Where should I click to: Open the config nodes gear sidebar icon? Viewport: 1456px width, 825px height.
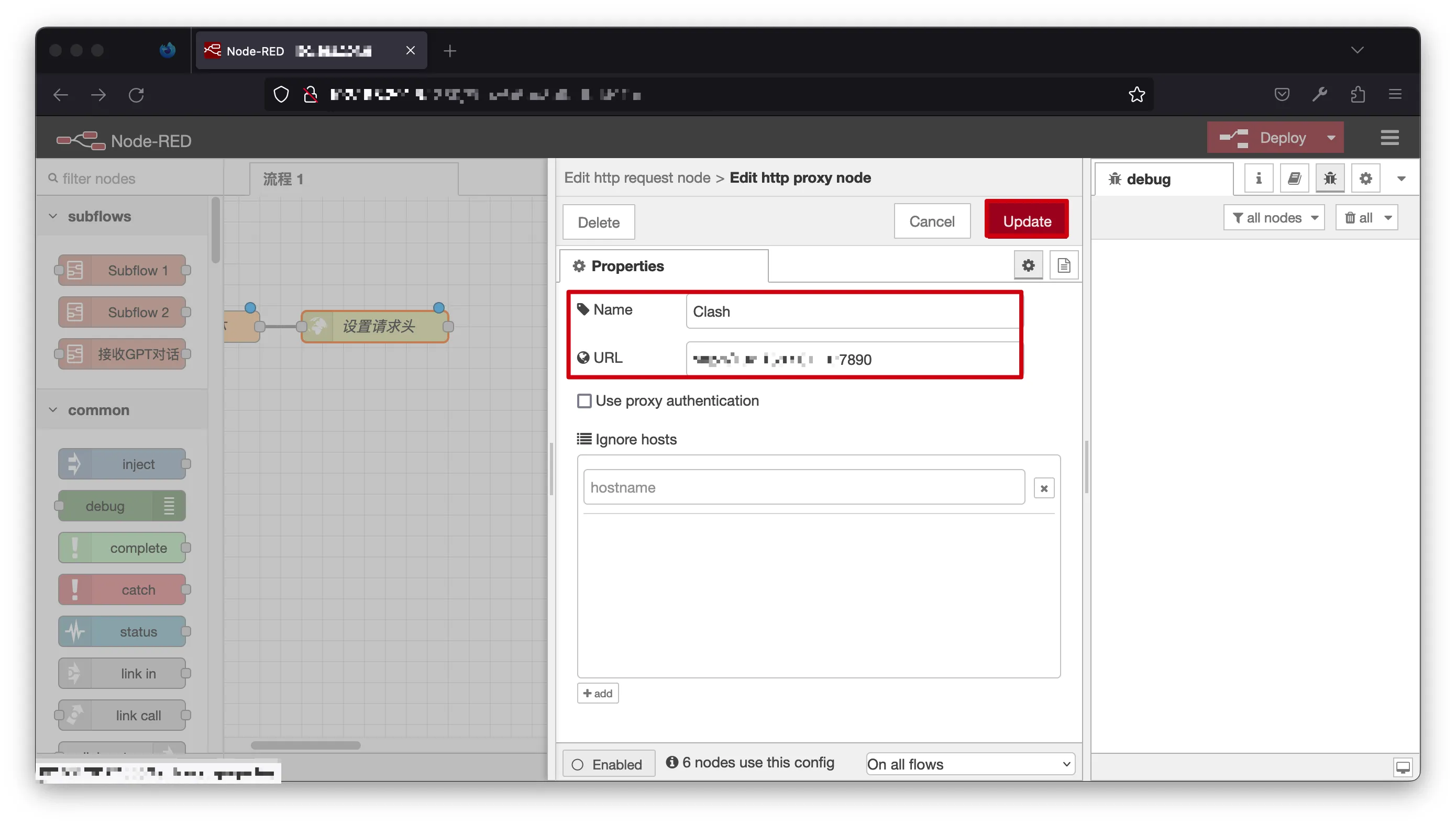(1365, 179)
